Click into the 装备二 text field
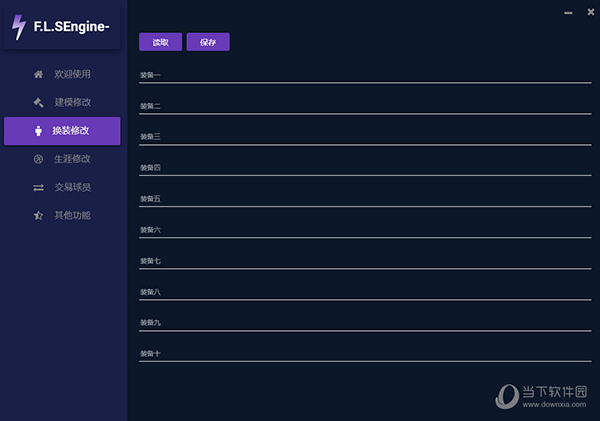 tap(360, 107)
